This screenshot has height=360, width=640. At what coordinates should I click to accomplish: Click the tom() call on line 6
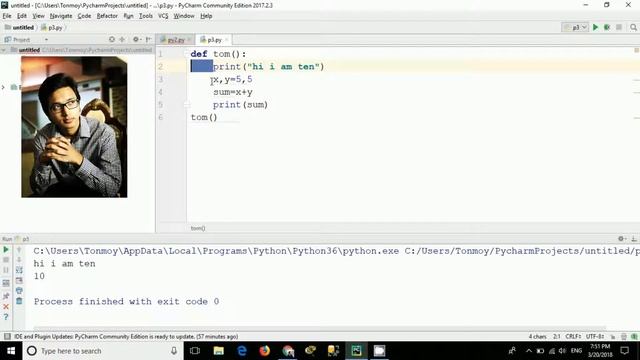(204, 118)
